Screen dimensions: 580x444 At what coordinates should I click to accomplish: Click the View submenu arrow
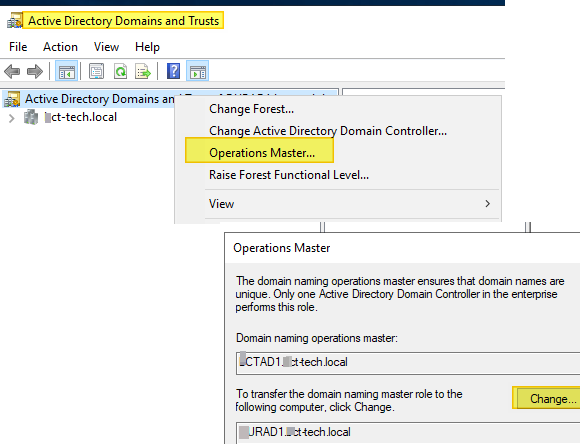pyautogui.click(x=488, y=204)
